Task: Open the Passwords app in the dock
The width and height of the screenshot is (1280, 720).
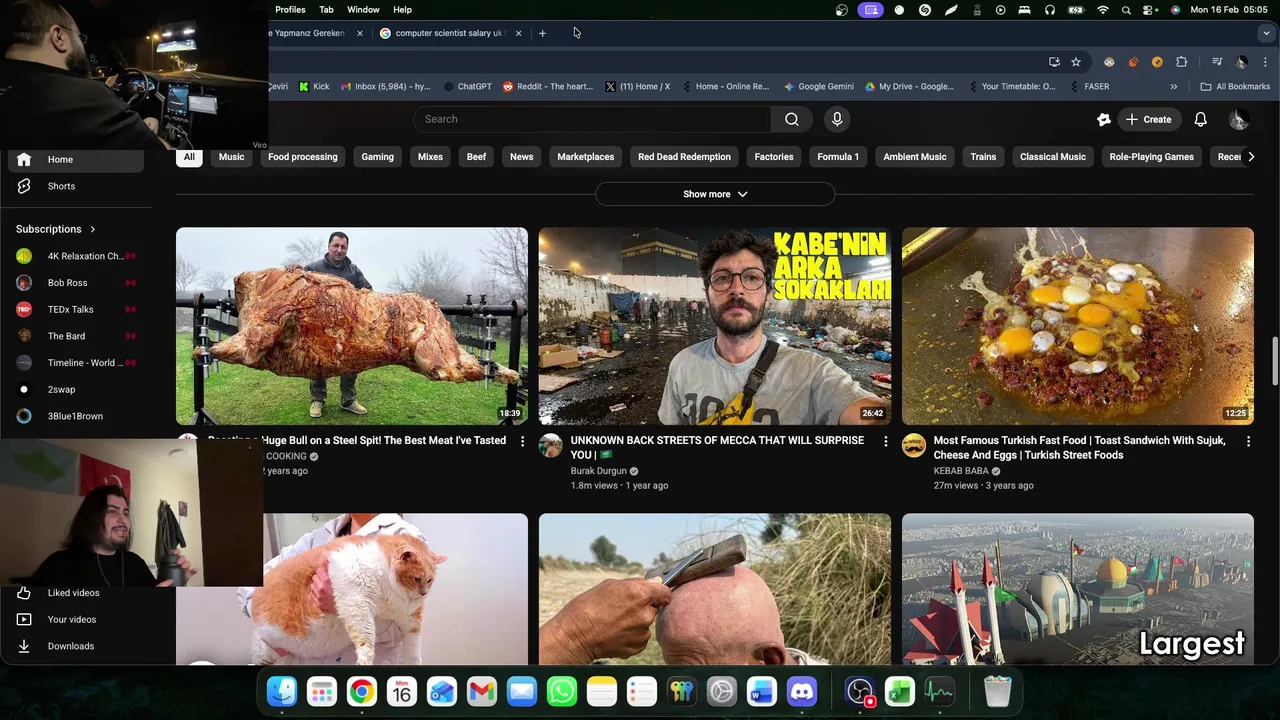Action: coord(682,691)
